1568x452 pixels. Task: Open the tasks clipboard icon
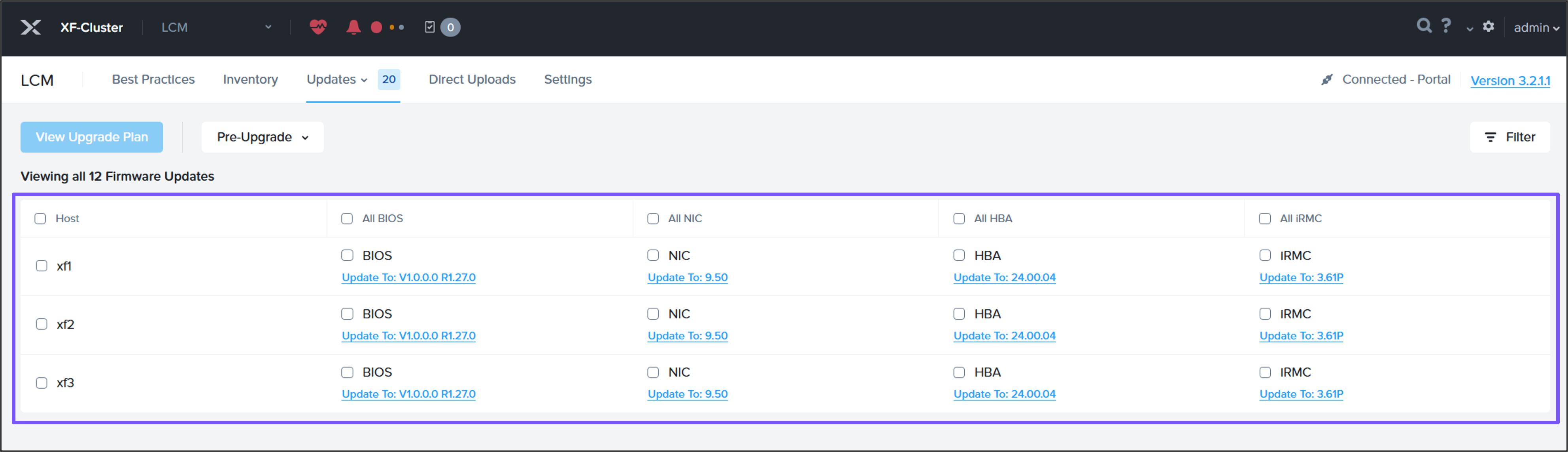pyautogui.click(x=430, y=27)
